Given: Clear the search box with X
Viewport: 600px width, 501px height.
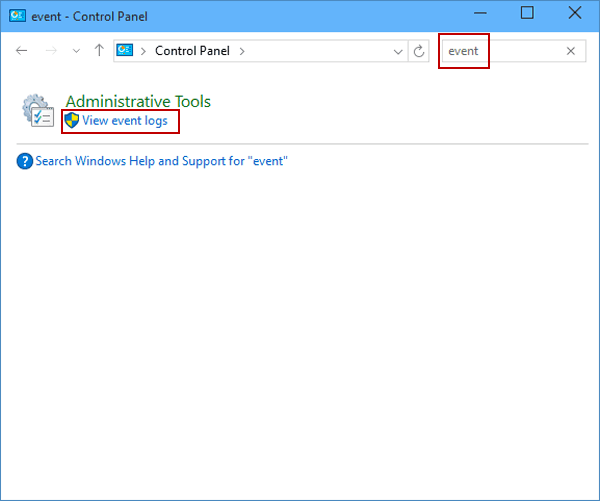Looking at the screenshot, I should click(x=571, y=51).
